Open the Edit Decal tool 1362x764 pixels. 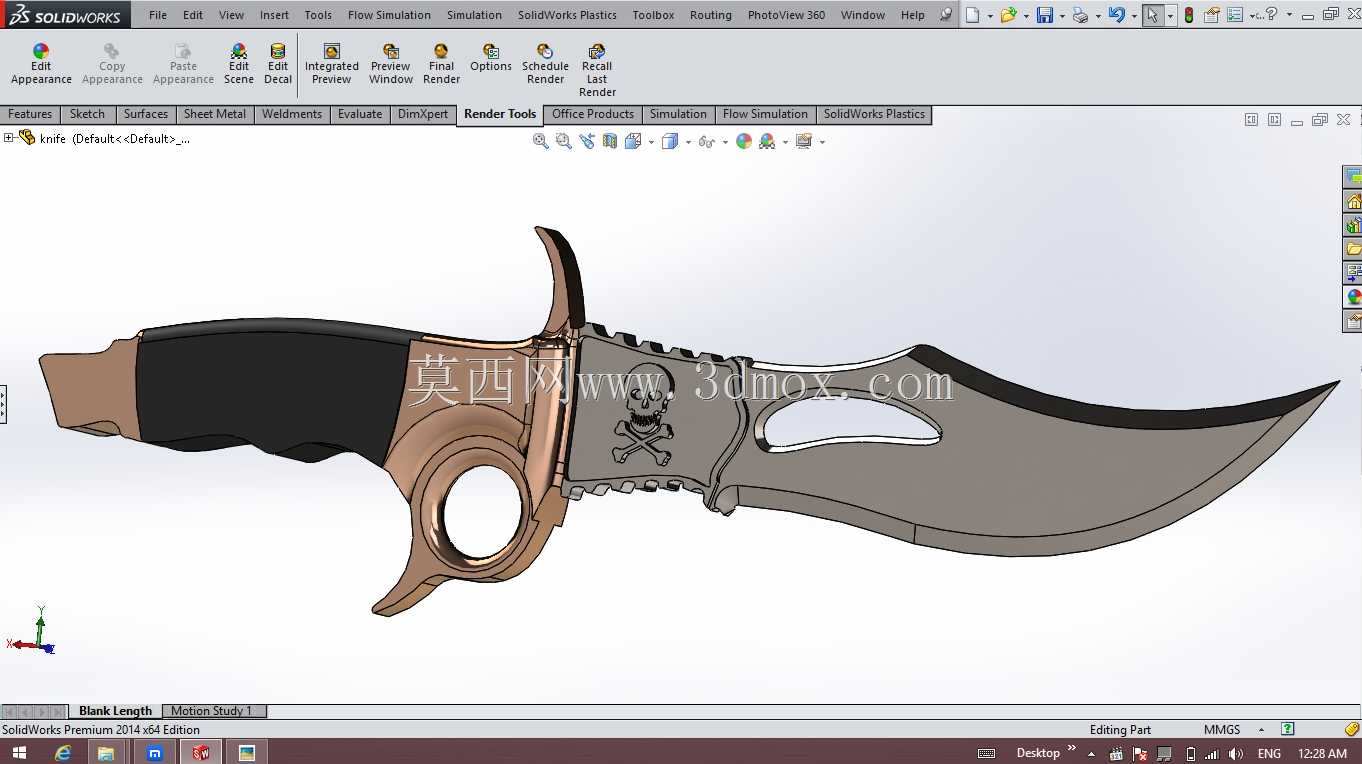[278, 64]
